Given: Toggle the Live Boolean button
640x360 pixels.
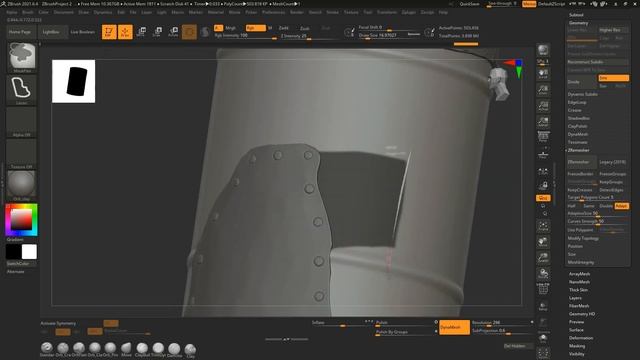Looking at the screenshot, I should coord(82,32).
